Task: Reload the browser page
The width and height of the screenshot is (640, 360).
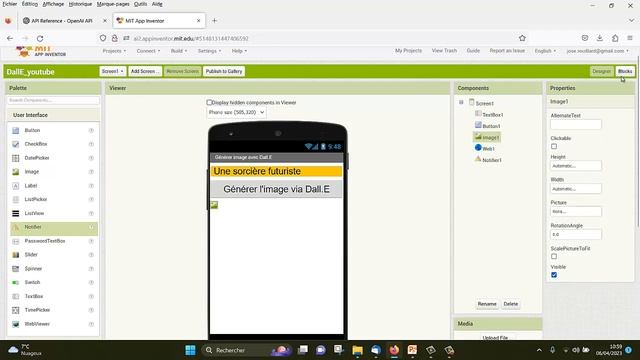Action: click(40, 38)
